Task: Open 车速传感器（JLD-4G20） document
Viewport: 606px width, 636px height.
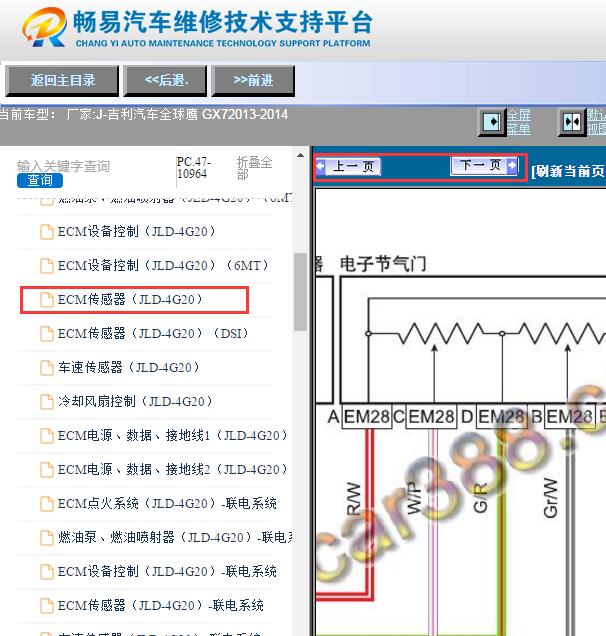Action: (x=129, y=367)
